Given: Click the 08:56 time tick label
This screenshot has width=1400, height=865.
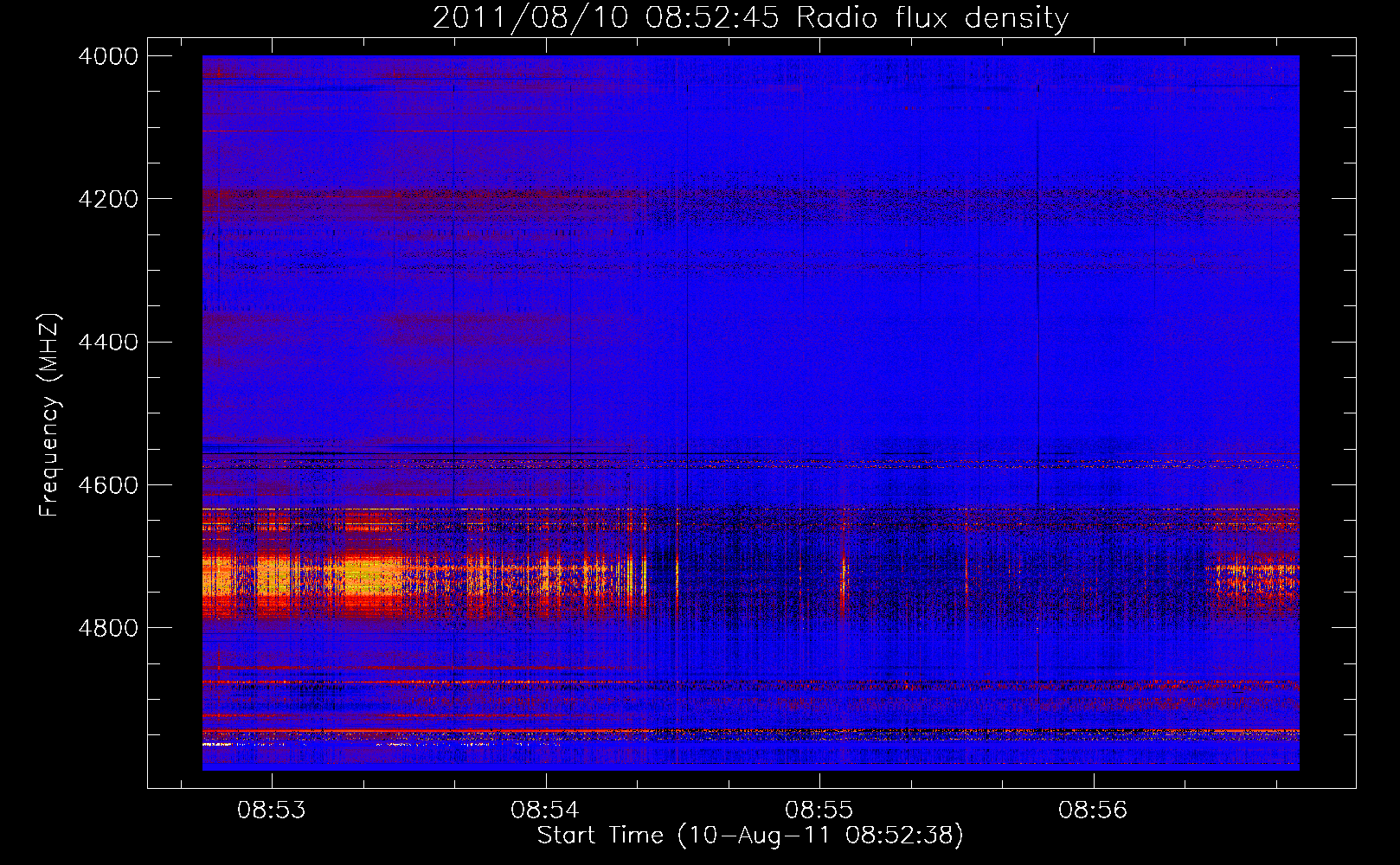Looking at the screenshot, I should point(1094,811).
